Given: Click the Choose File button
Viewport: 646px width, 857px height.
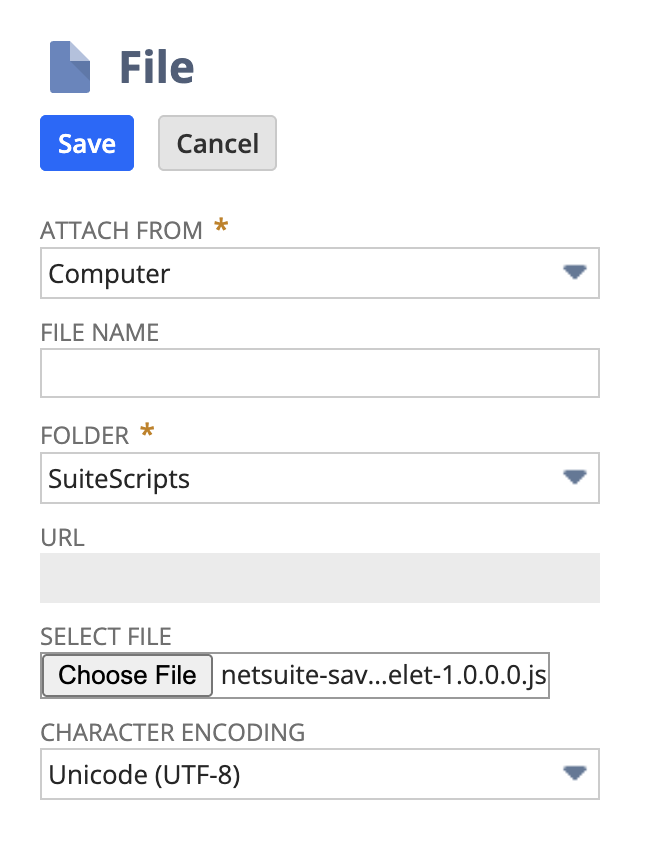Looking at the screenshot, I should 126,675.
